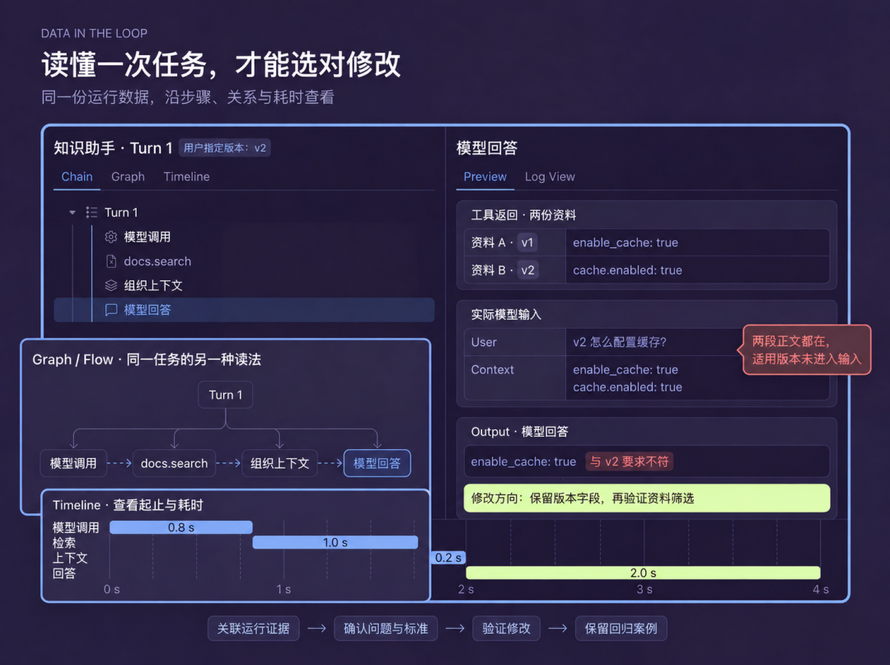Open the Timeline tab
The image size is (890, 665).
click(186, 176)
